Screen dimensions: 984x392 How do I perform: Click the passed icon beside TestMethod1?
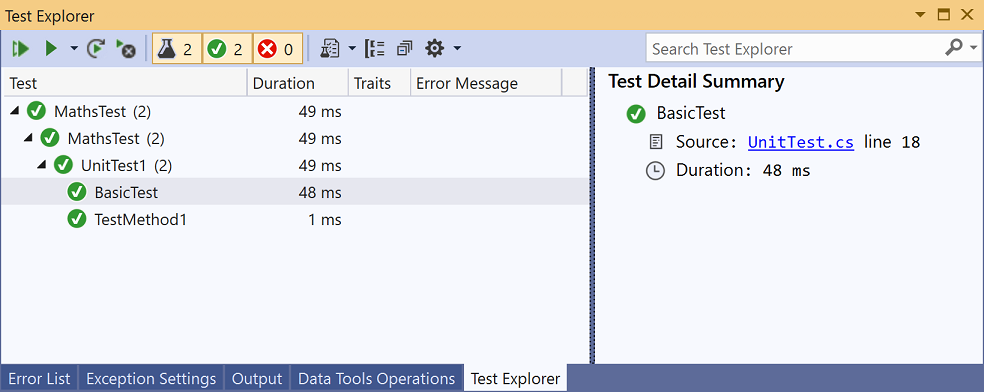point(77,219)
